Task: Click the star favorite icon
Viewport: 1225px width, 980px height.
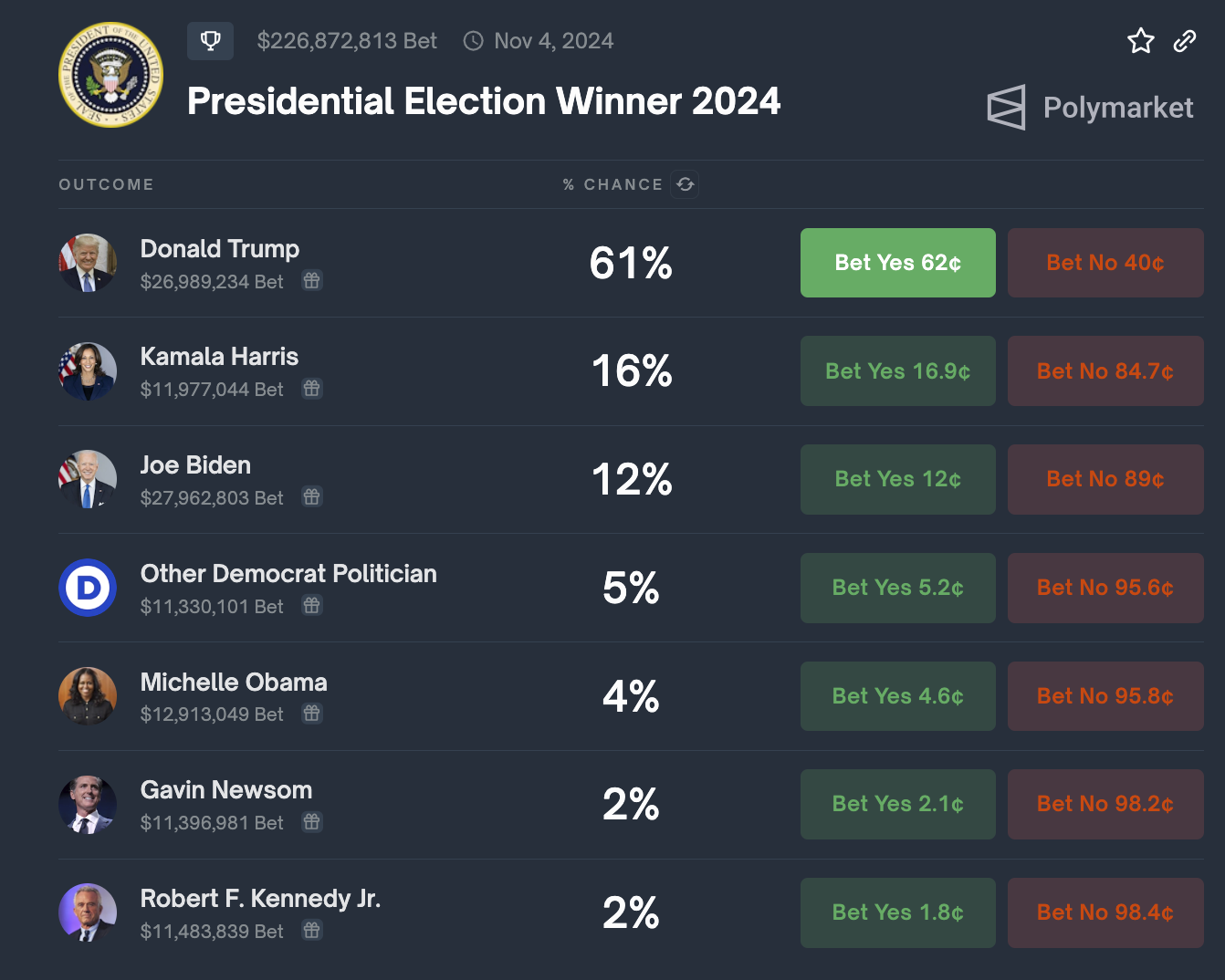Action: (1141, 41)
